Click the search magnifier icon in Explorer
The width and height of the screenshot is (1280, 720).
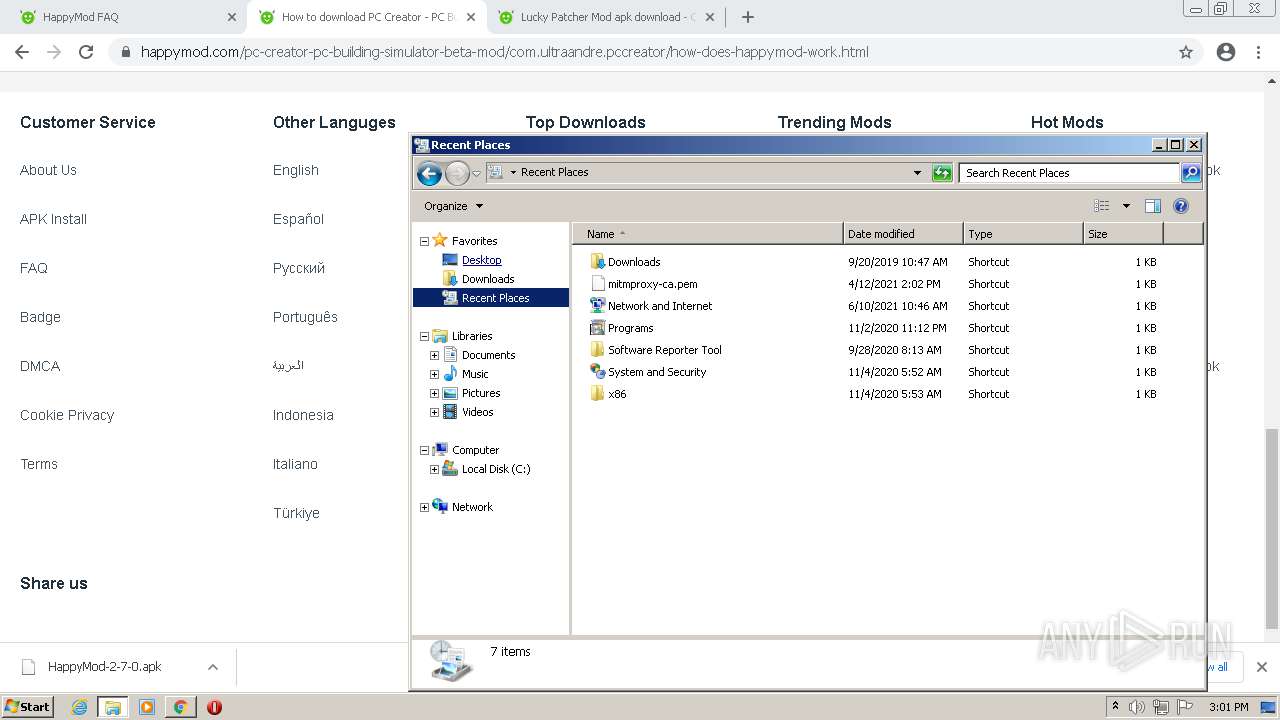(x=1191, y=173)
